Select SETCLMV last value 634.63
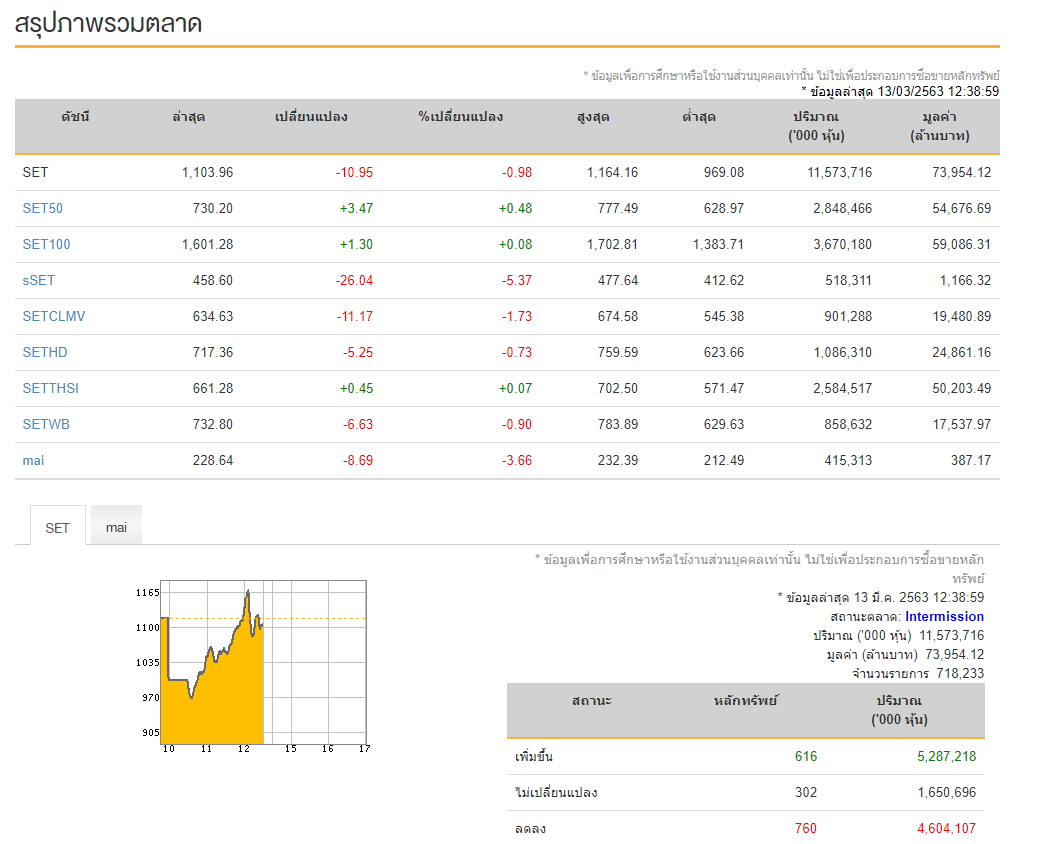Image resolution: width=1059 pixels, height=844 pixels. click(213, 316)
